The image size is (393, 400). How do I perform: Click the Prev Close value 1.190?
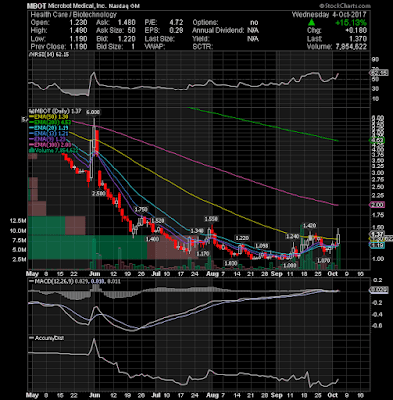pos(78,47)
